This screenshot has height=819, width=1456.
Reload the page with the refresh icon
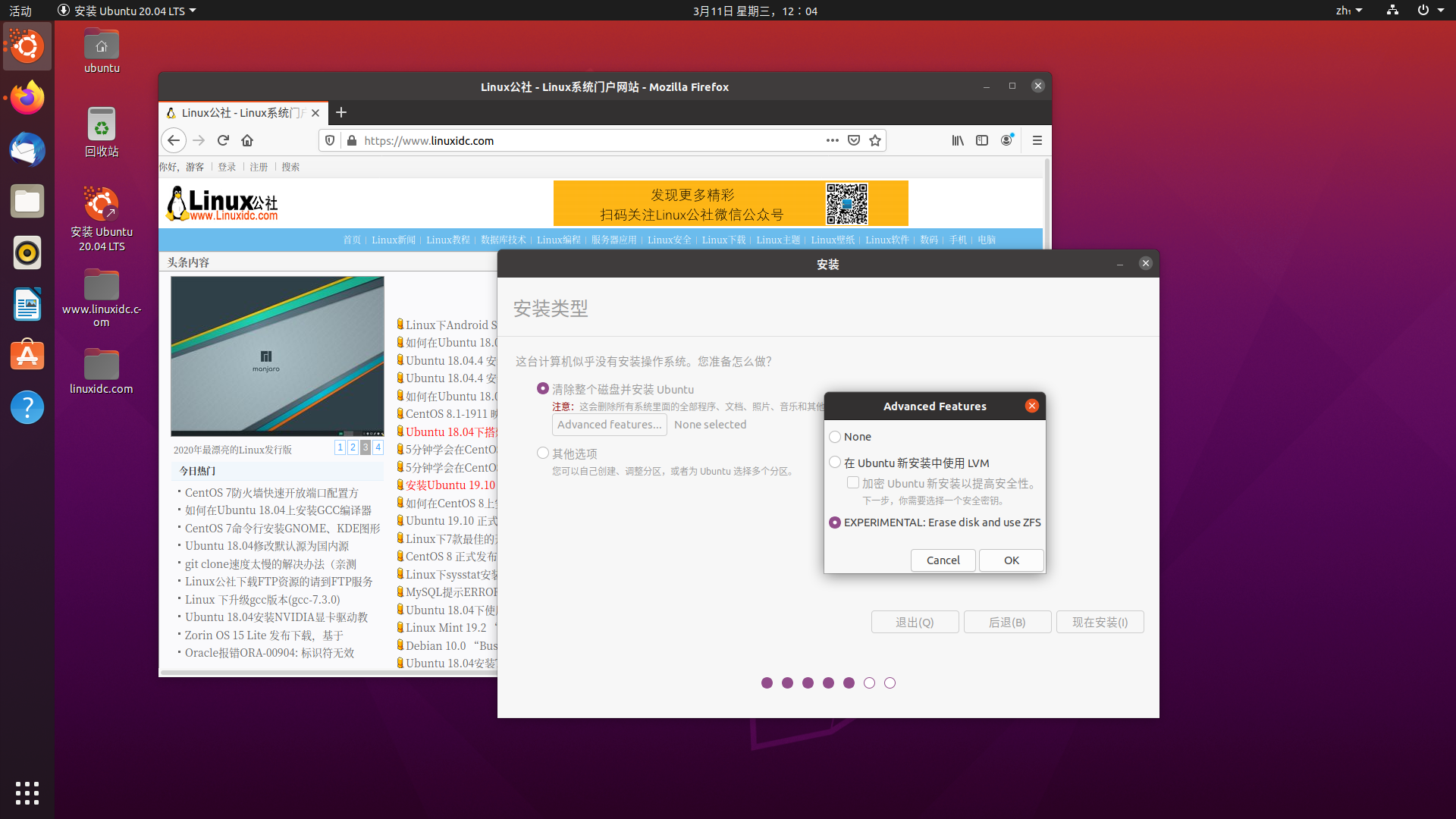tap(223, 140)
